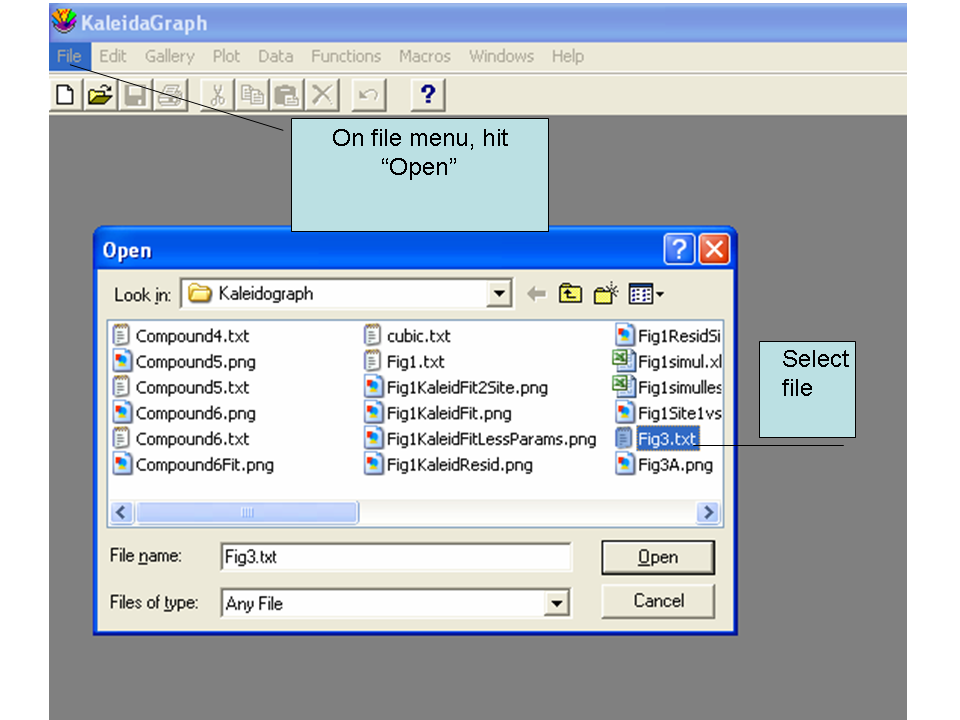Select Compound6.png in the file list
Screen dimensions: 960x720
(184, 413)
